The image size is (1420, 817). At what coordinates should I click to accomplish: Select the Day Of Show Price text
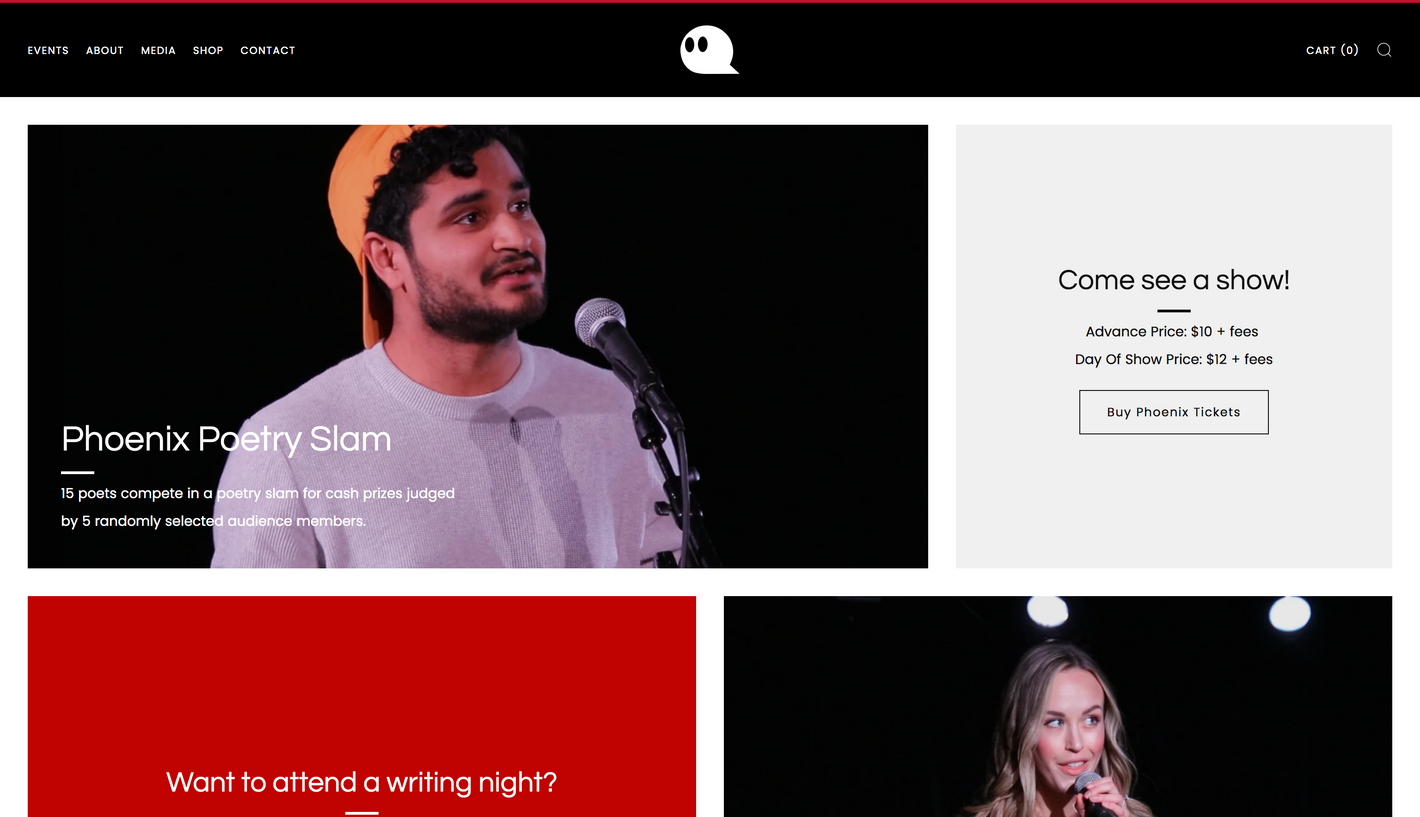(1174, 359)
